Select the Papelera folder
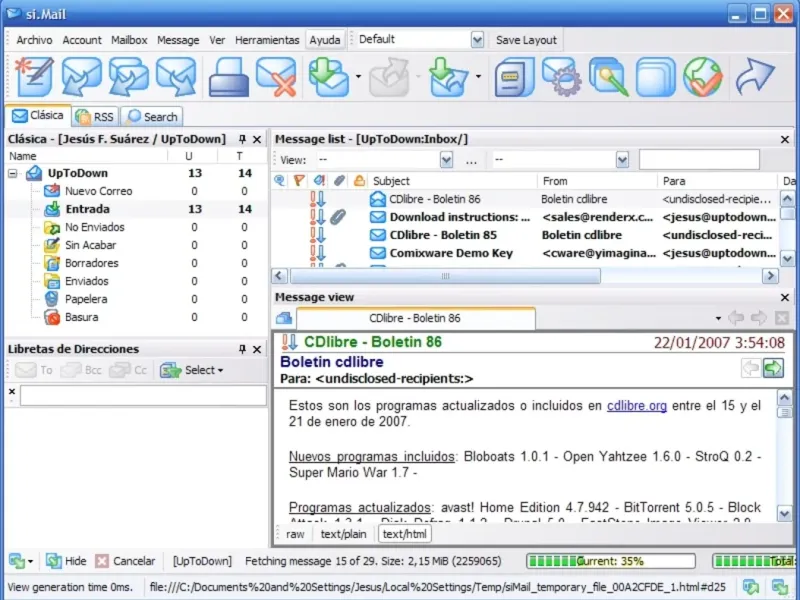The image size is (800, 600). 86,299
